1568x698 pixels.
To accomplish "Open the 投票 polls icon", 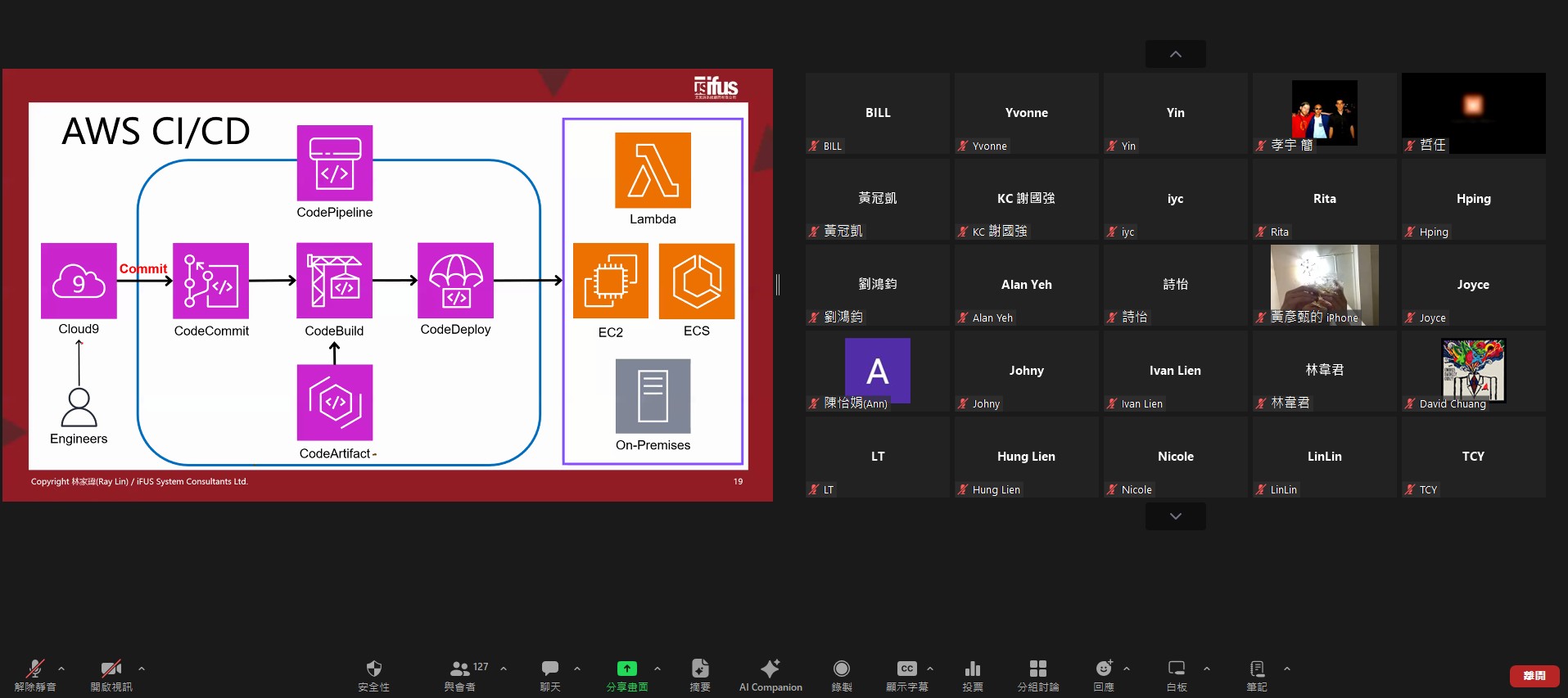I will [972, 675].
